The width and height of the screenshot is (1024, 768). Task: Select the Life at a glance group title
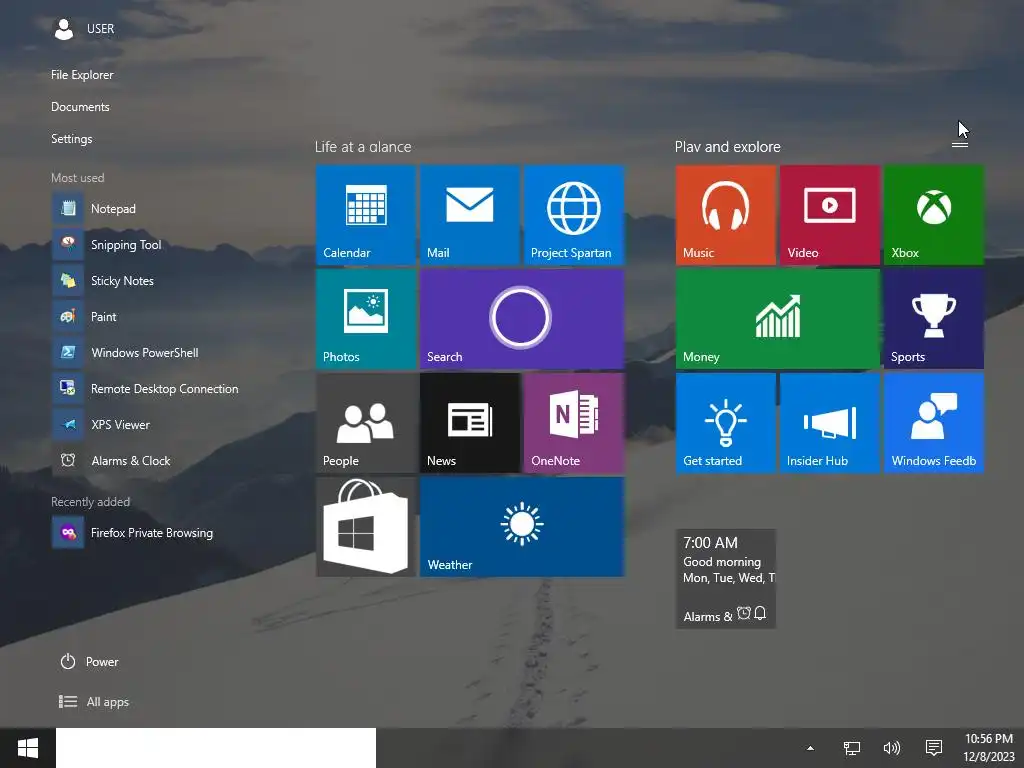tap(363, 147)
